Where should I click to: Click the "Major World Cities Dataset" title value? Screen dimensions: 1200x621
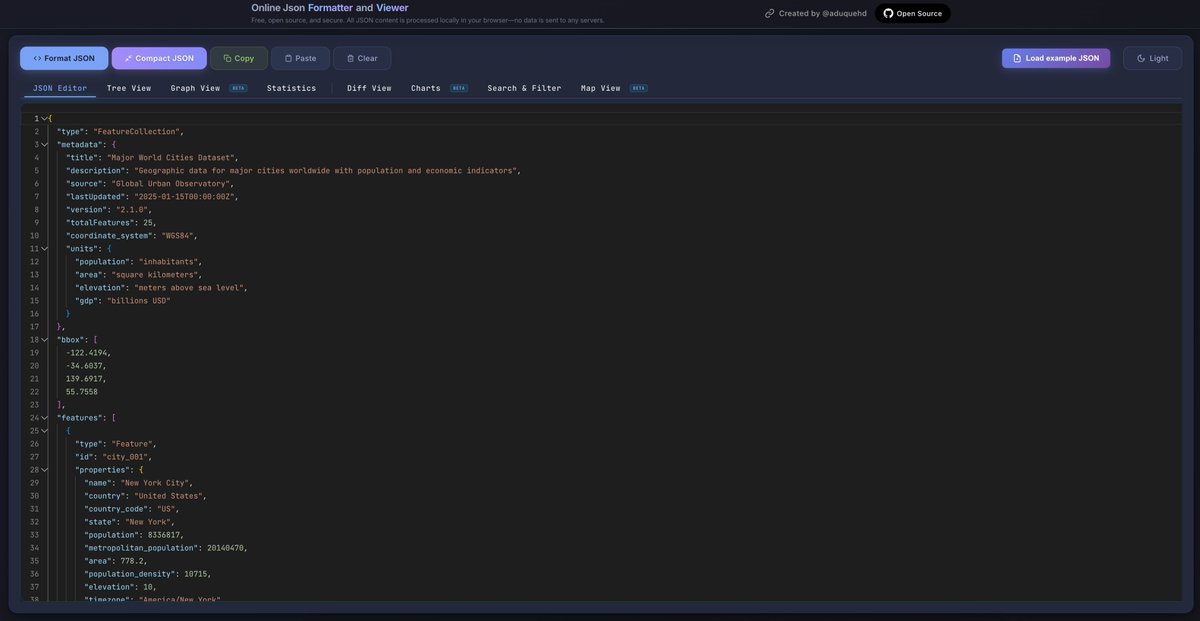pos(171,158)
